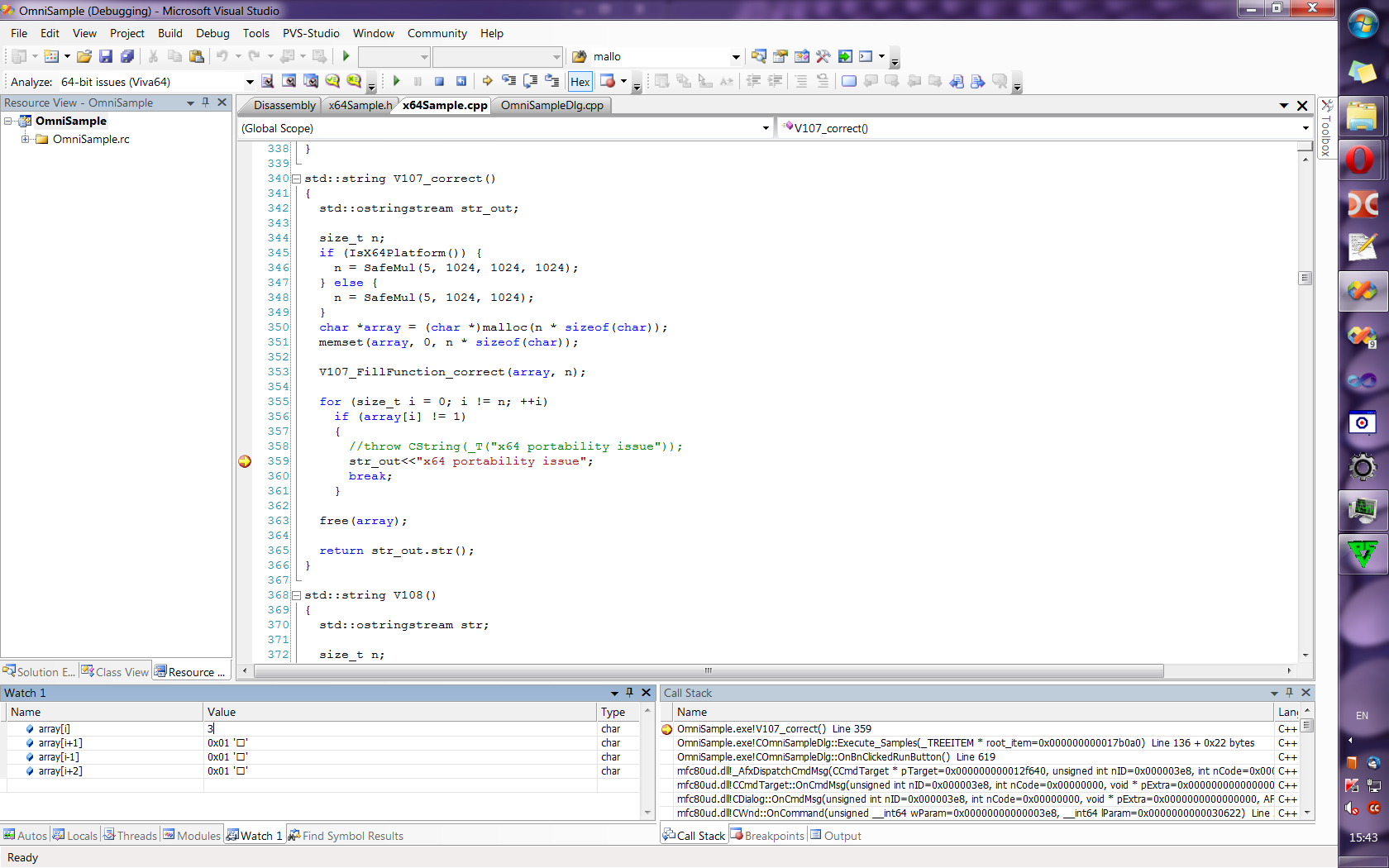Expand the OmniSample.rc tree node

pyautogui.click(x=26, y=139)
